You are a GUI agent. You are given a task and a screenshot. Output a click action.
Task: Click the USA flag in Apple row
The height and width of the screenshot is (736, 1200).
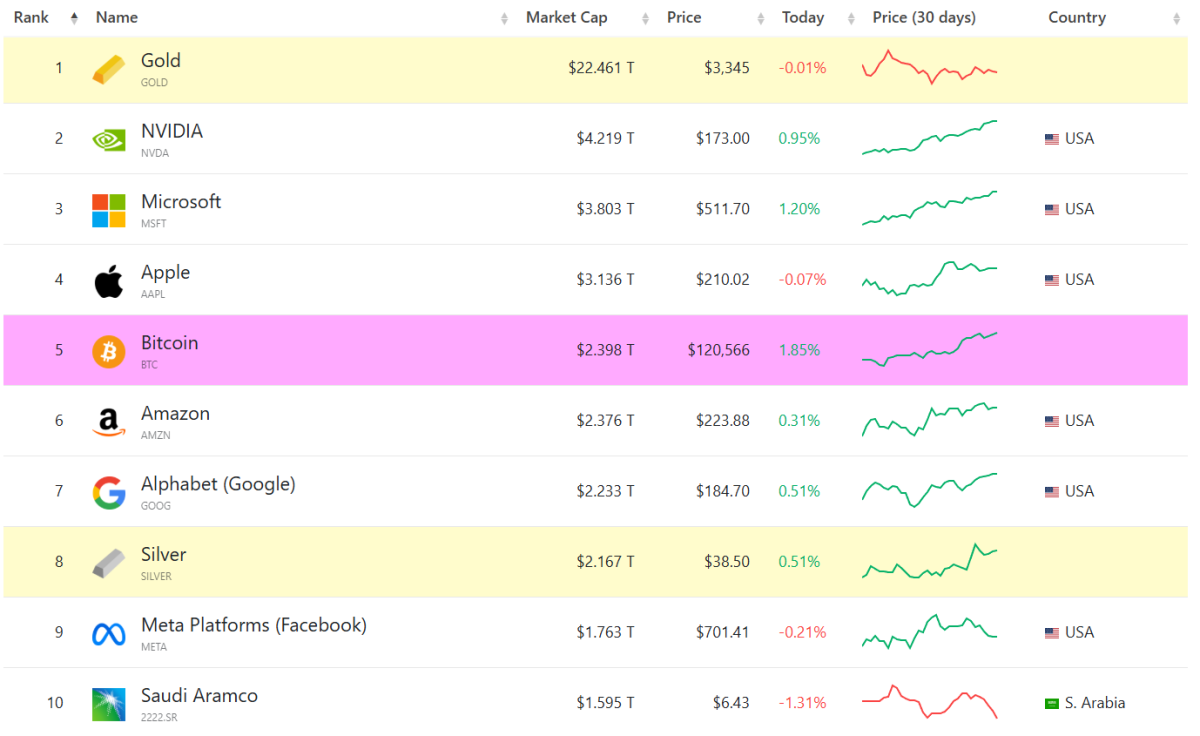pos(1052,280)
